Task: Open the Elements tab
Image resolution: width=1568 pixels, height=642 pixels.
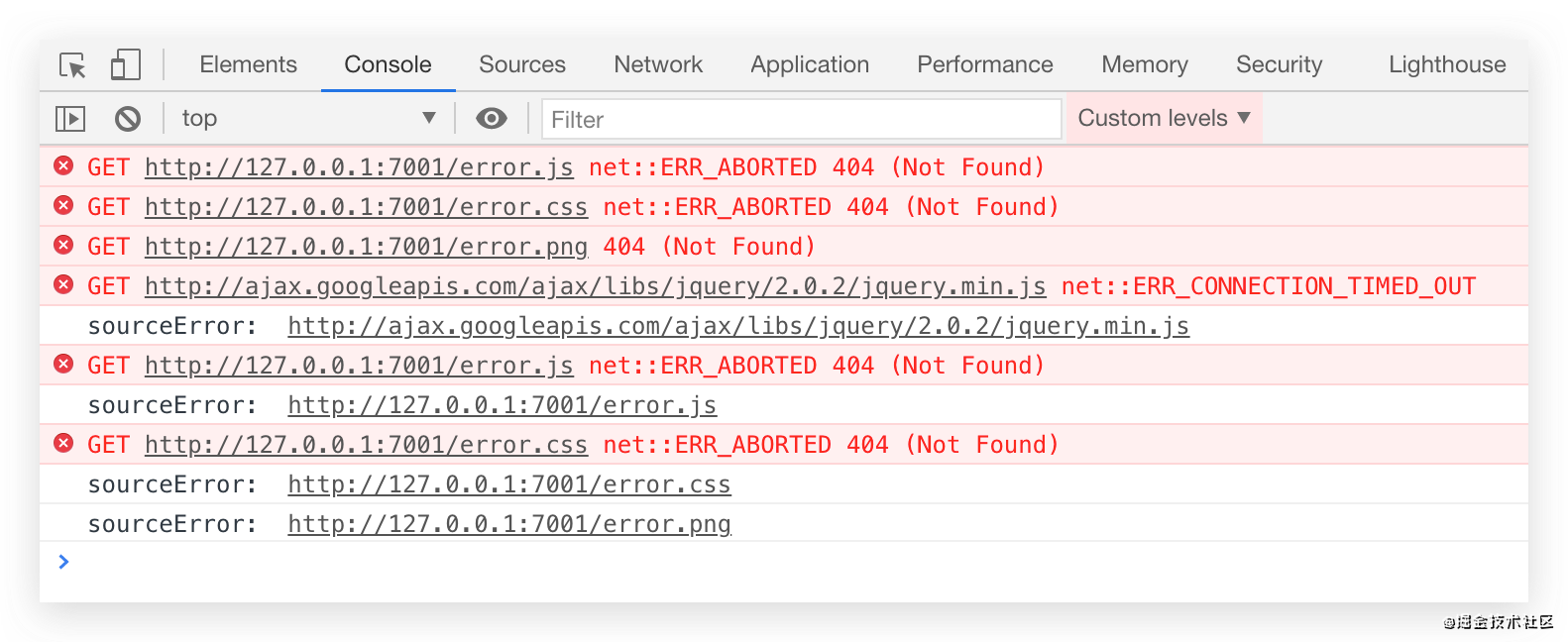Action: pos(248,64)
